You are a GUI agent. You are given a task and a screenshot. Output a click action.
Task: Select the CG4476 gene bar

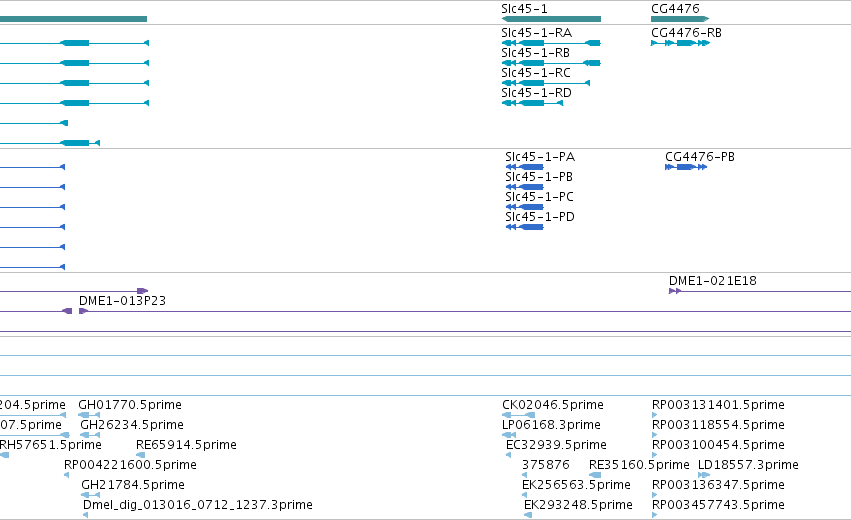(x=680, y=19)
